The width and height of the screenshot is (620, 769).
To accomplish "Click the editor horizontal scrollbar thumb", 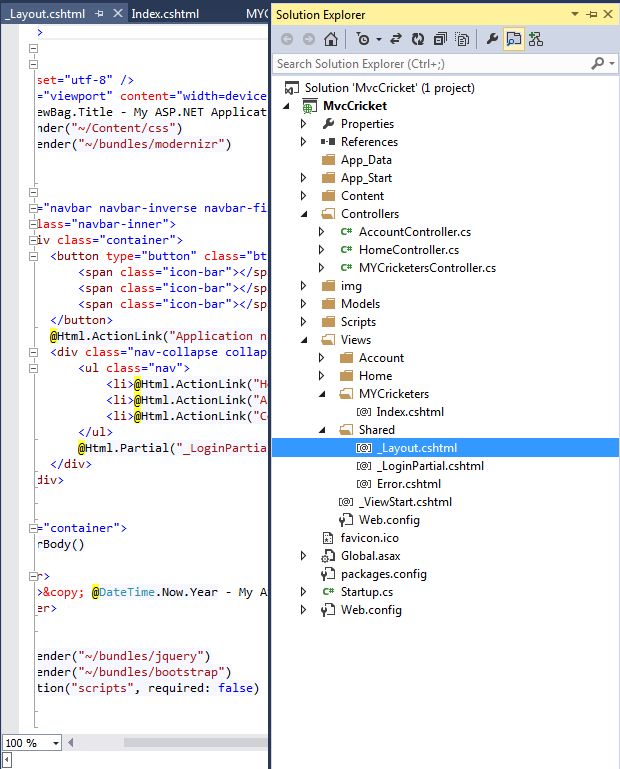I will [x=195, y=743].
